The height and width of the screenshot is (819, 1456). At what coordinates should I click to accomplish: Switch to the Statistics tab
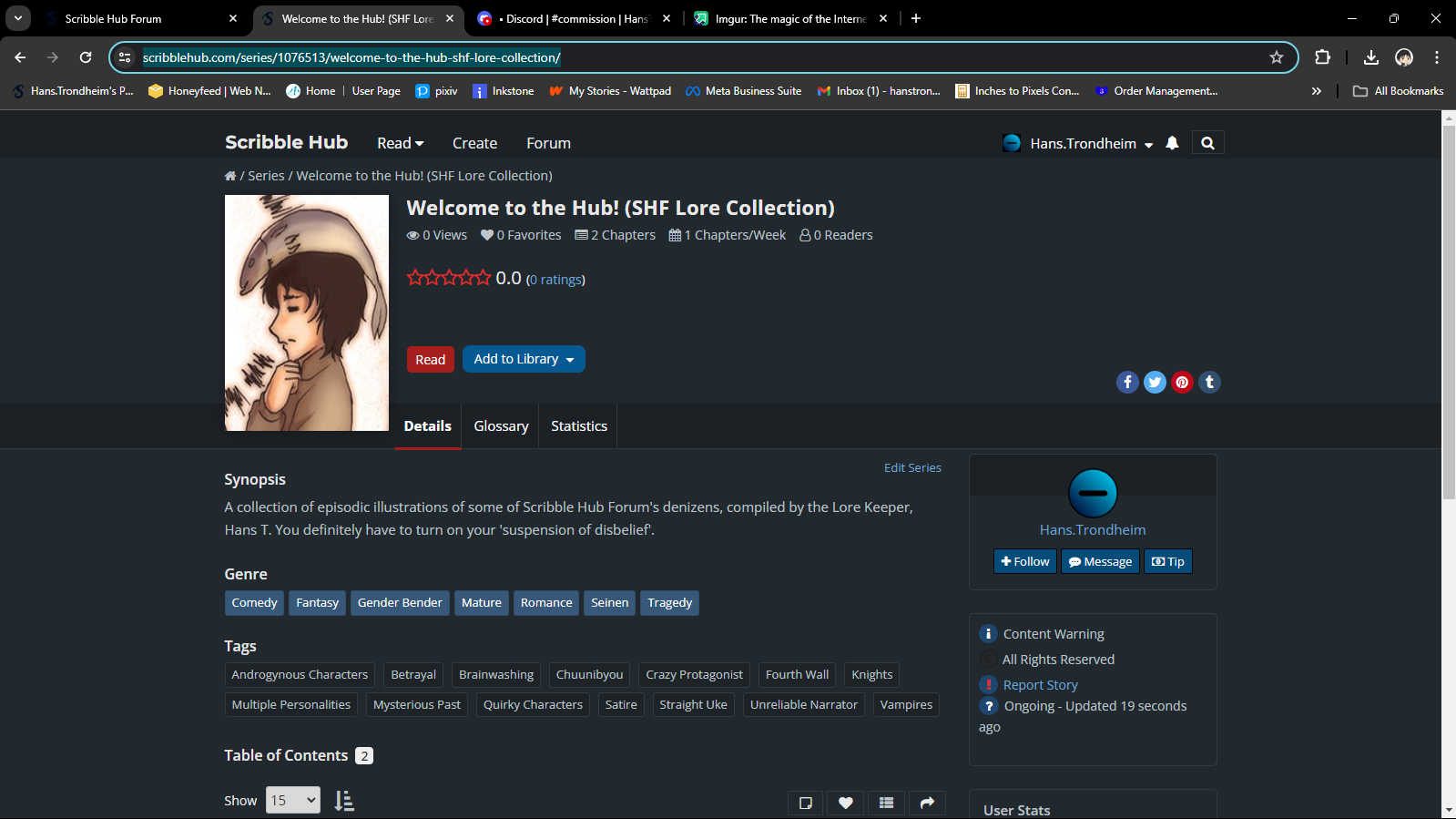coord(579,426)
